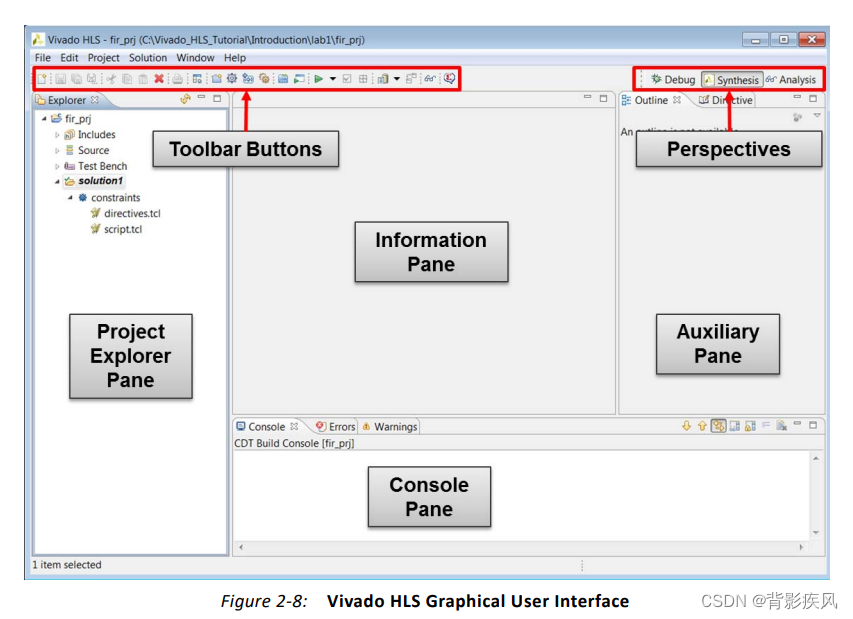Open the File menu

click(x=42, y=58)
